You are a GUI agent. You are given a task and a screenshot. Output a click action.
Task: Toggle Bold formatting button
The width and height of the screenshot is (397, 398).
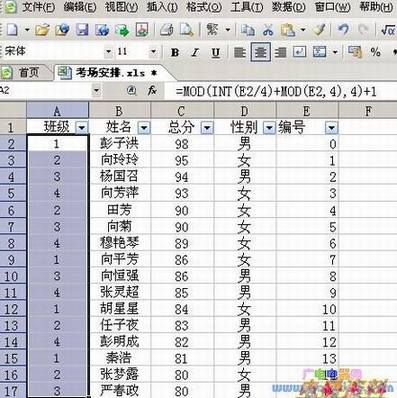(x=175, y=52)
